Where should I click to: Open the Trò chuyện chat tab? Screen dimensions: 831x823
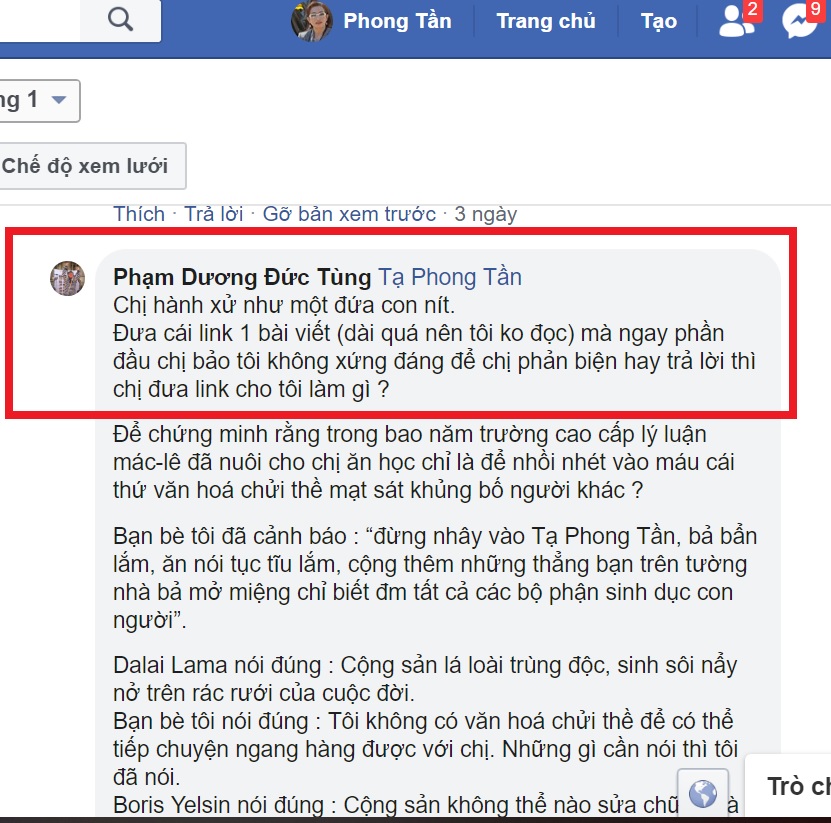pyautogui.click(x=799, y=786)
